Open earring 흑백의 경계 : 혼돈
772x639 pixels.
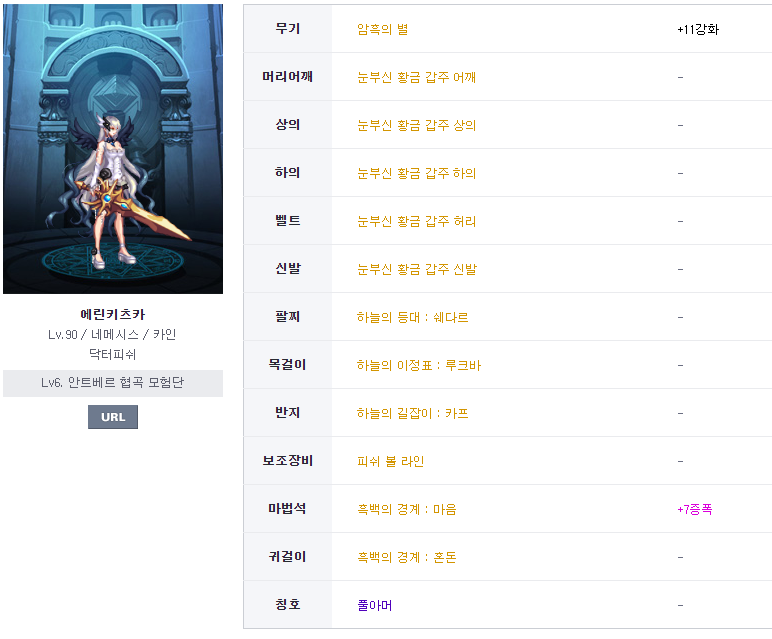(x=407, y=557)
